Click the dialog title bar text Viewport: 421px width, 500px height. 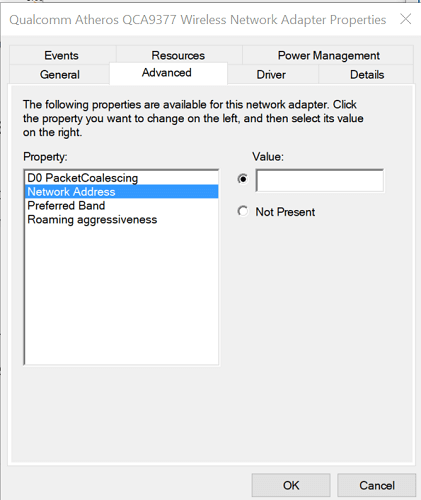tap(198, 20)
